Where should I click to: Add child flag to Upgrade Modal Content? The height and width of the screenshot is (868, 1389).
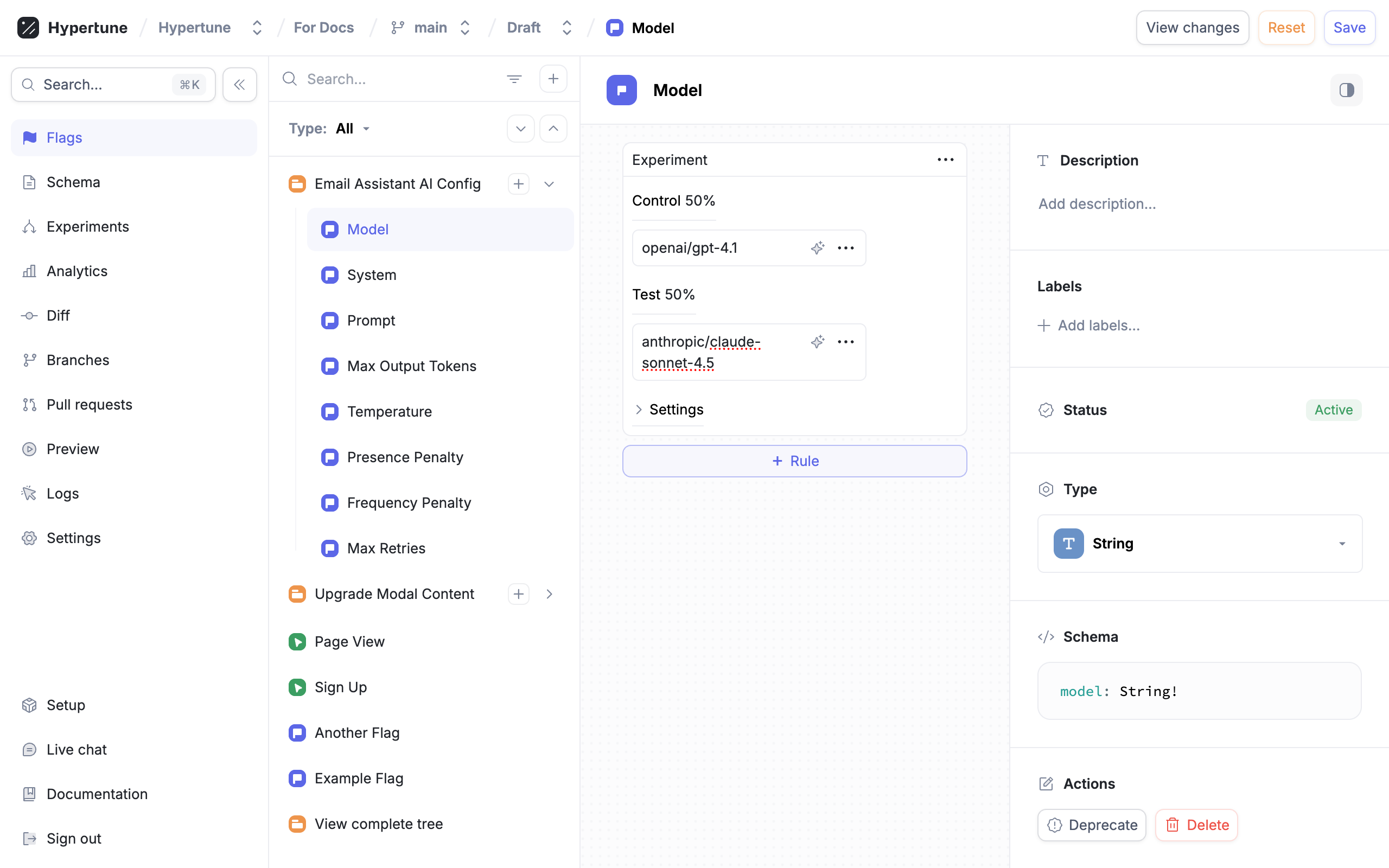tap(518, 593)
